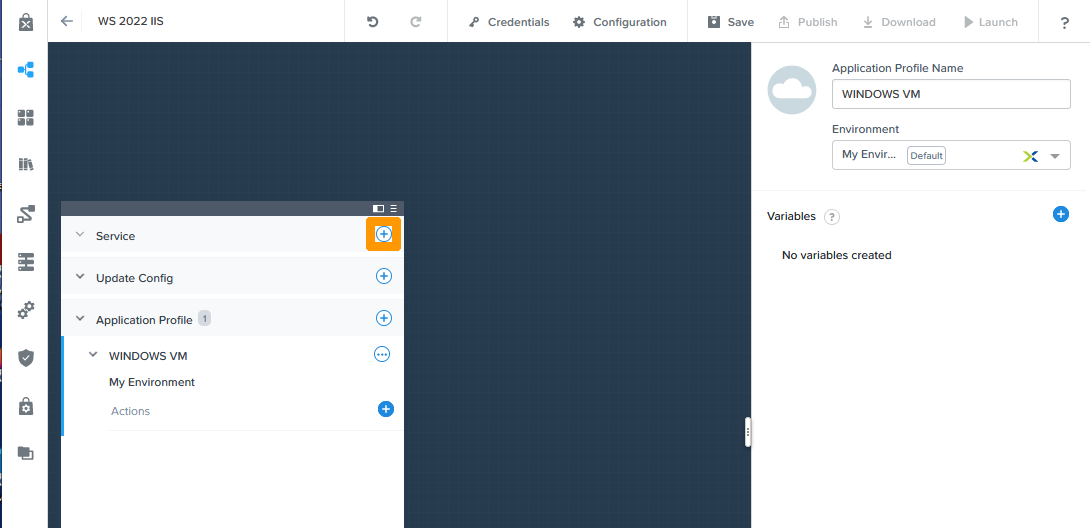Collapse the WINDOWS VM profile tree item
Image resolution: width=1090 pixels, height=528 pixels.
tap(93, 354)
